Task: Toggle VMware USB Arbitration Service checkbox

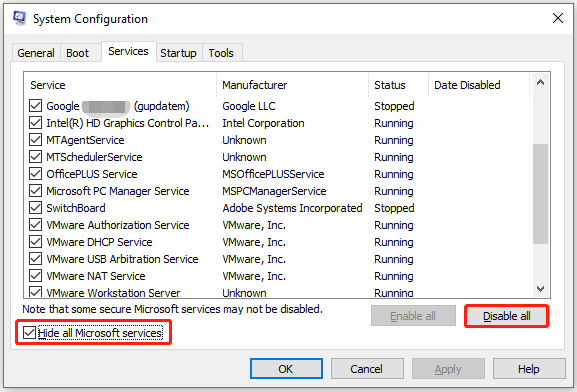Action: tap(35, 259)
